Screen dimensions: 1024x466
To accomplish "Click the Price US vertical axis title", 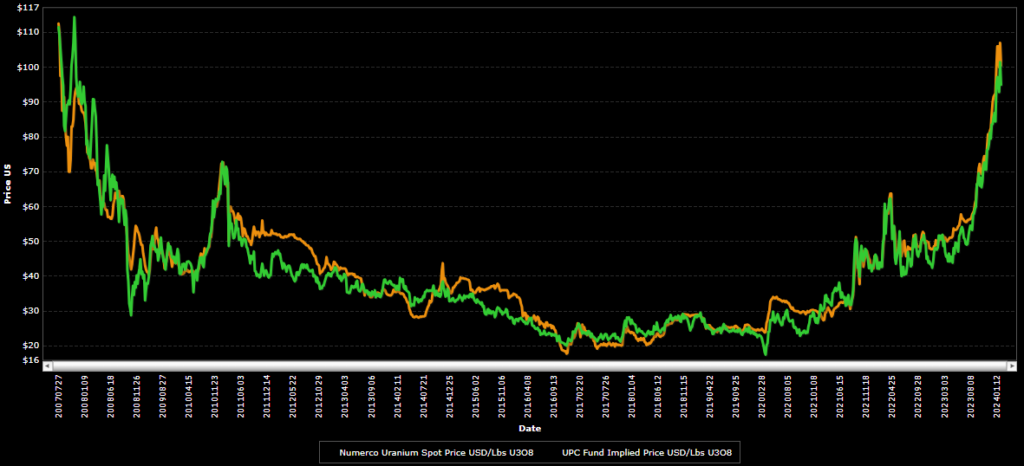I will pos(7,184).
